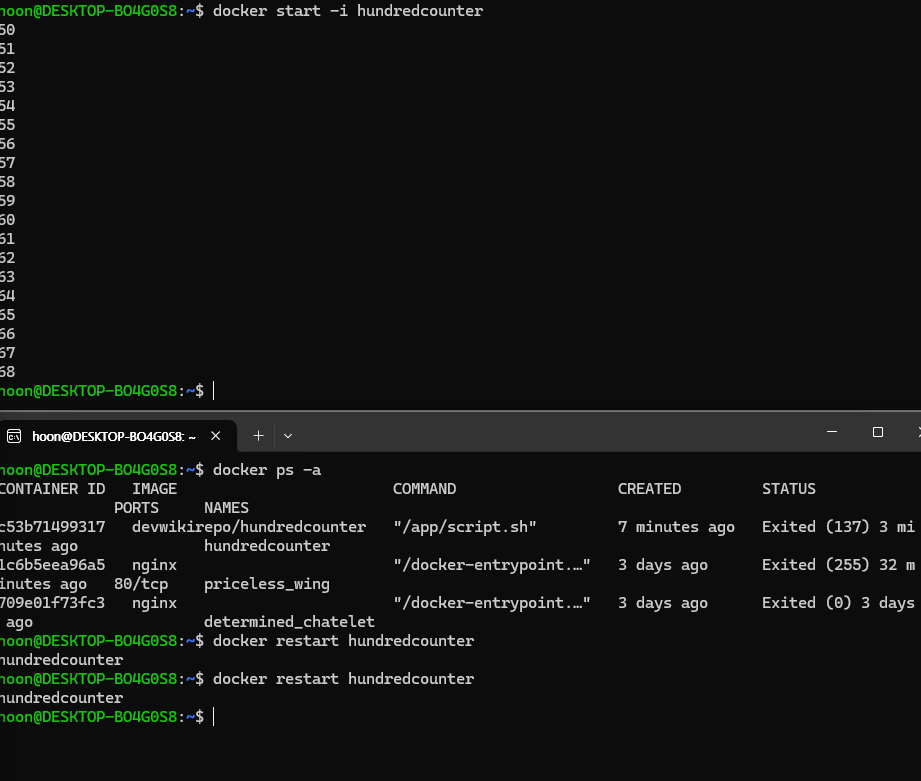Click the hundredcounter name in ps output
This screenshot has height=781, width=921.
(x=267, y=546)
